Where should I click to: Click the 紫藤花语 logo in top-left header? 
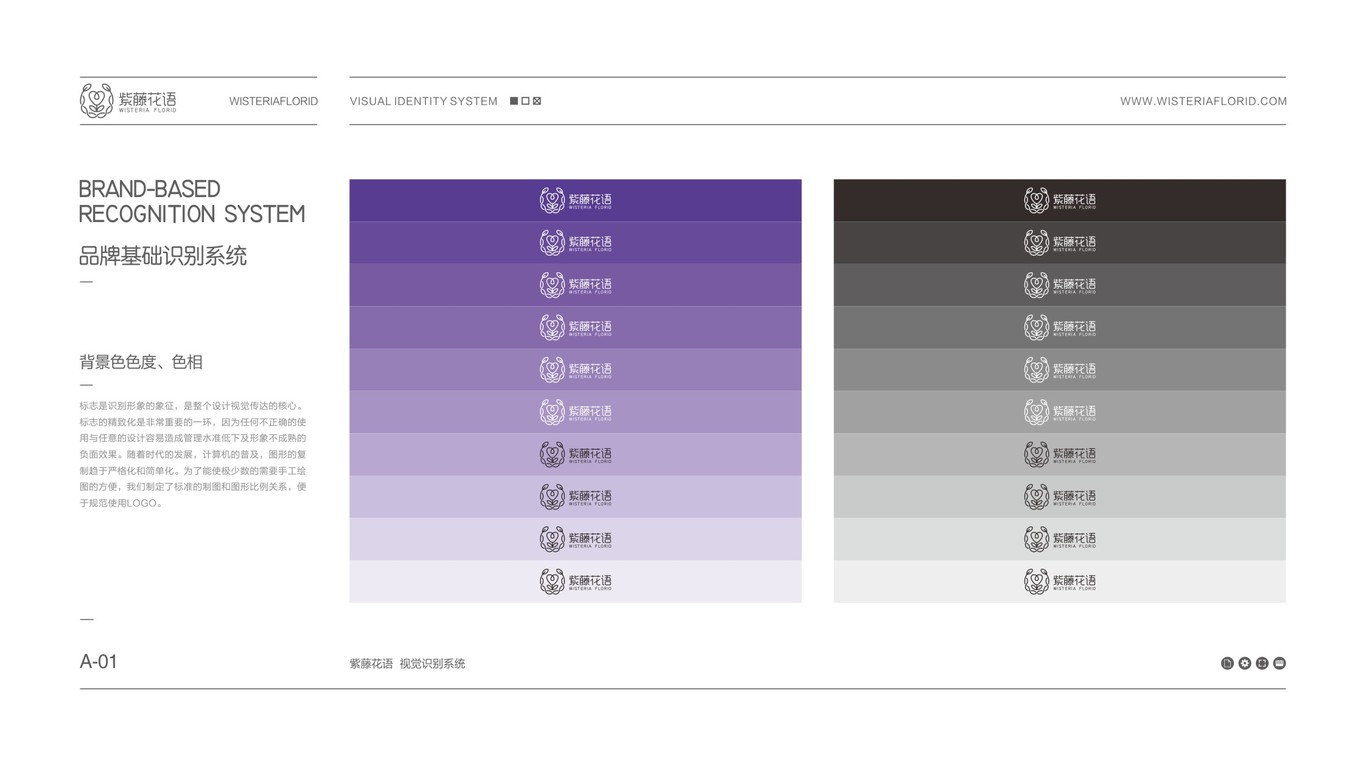[x=128, y=101]
